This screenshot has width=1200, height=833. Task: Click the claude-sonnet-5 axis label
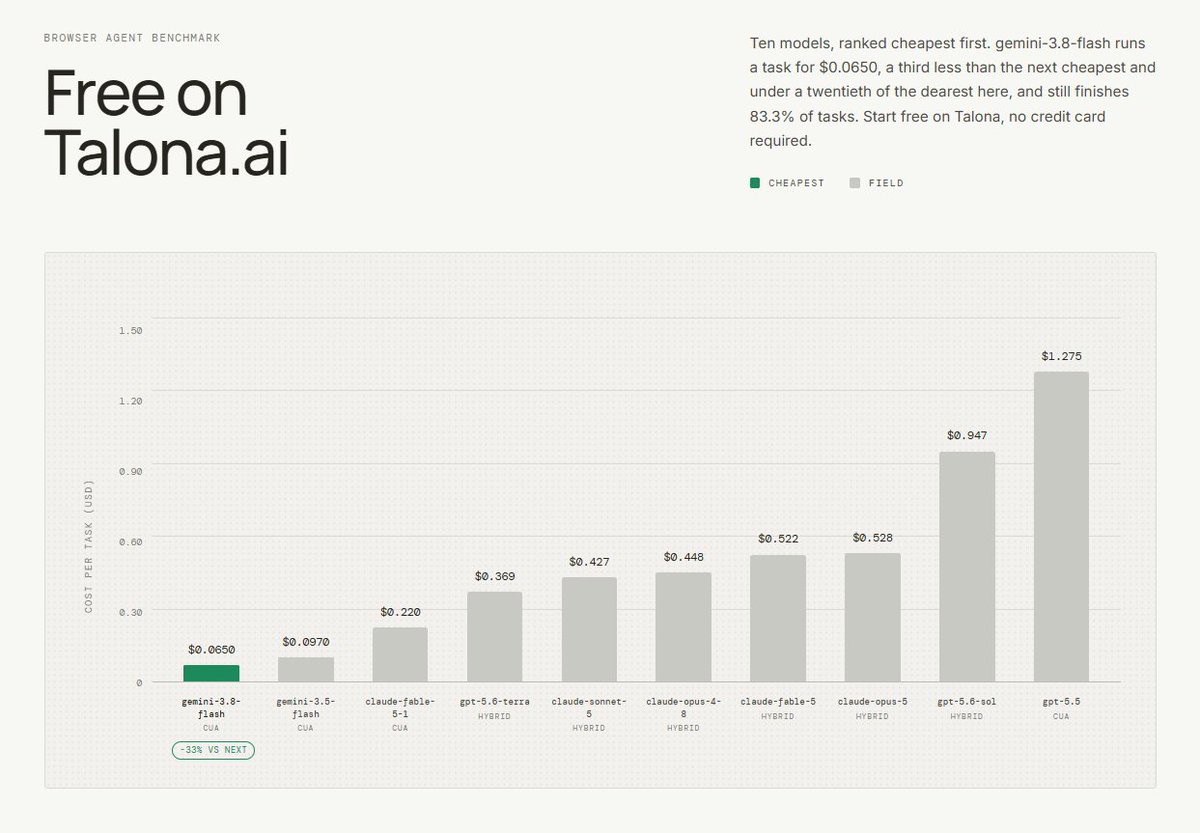click(x=589, y=708)
